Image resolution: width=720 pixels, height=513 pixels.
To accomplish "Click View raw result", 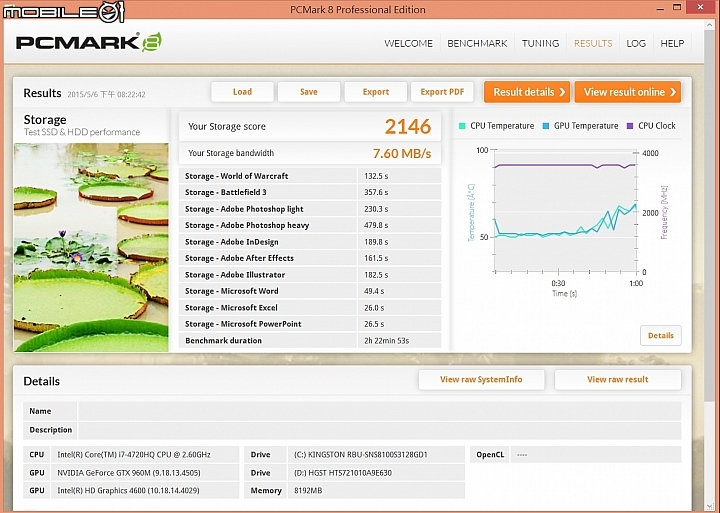I will pos(618,379).
